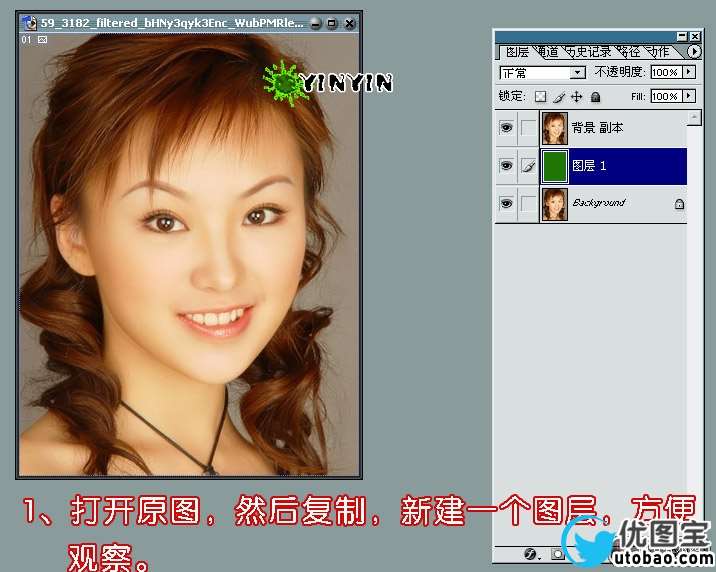Select the Background layer thumbnail

[555, 204]
